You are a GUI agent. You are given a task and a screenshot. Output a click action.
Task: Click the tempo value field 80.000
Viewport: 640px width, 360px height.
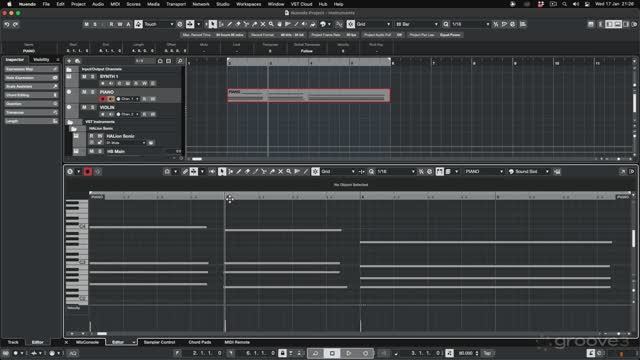coord(465,353)
